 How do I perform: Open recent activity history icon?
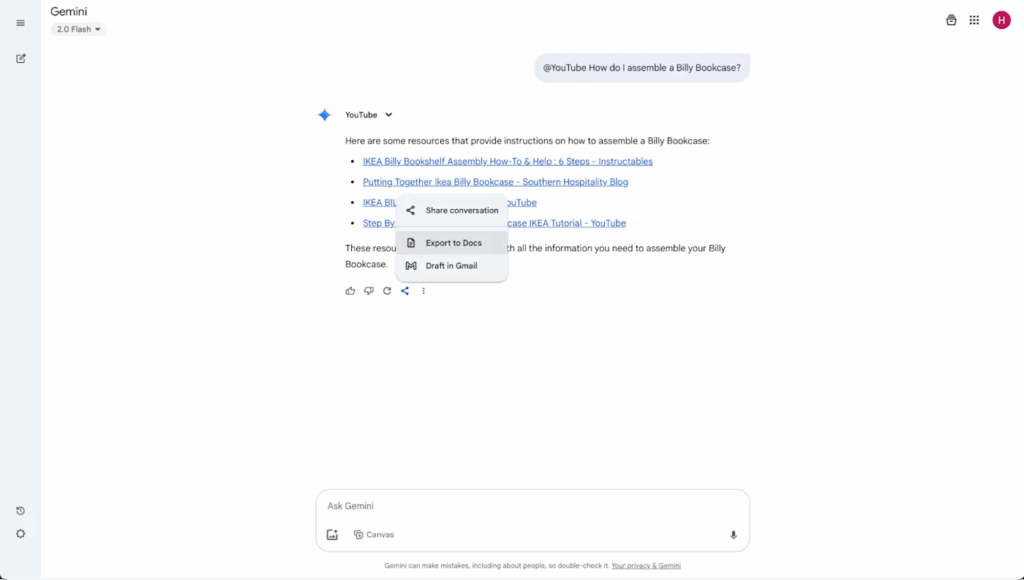point(20,511)
